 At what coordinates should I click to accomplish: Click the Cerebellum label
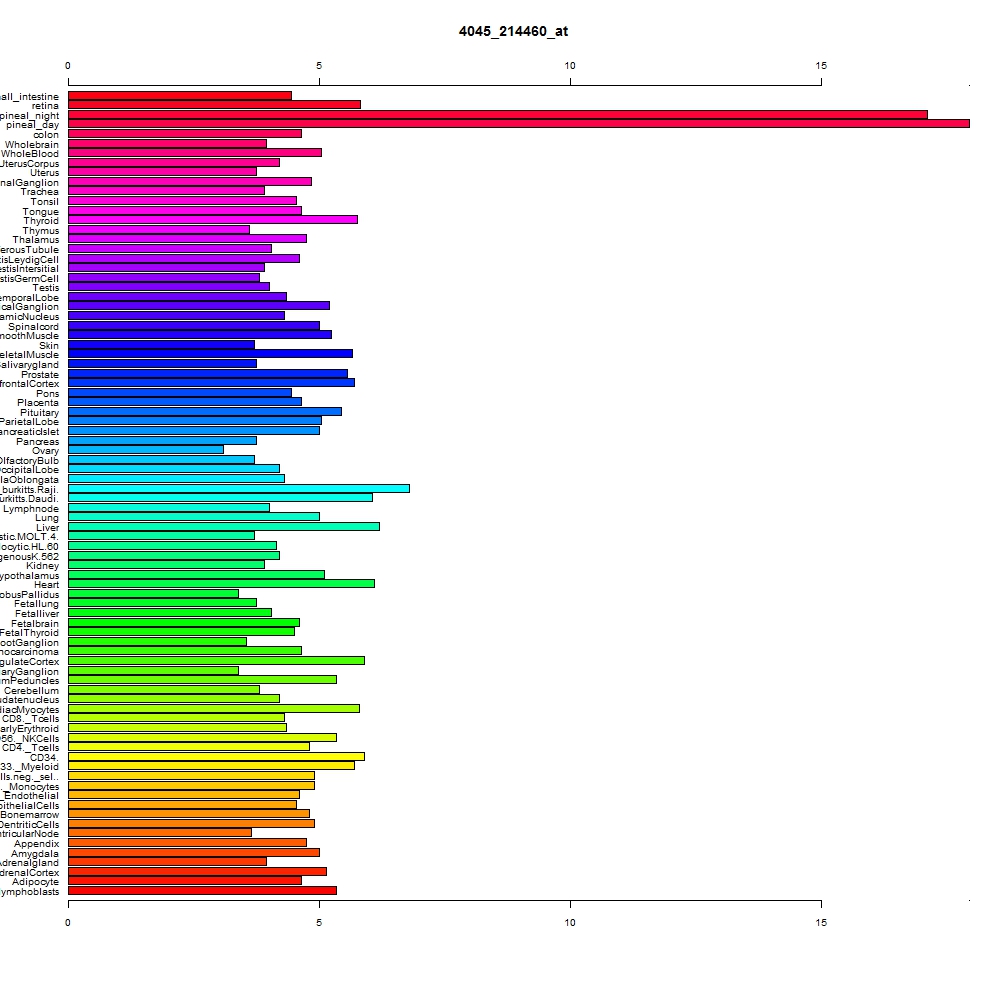(x=31, y=691)
